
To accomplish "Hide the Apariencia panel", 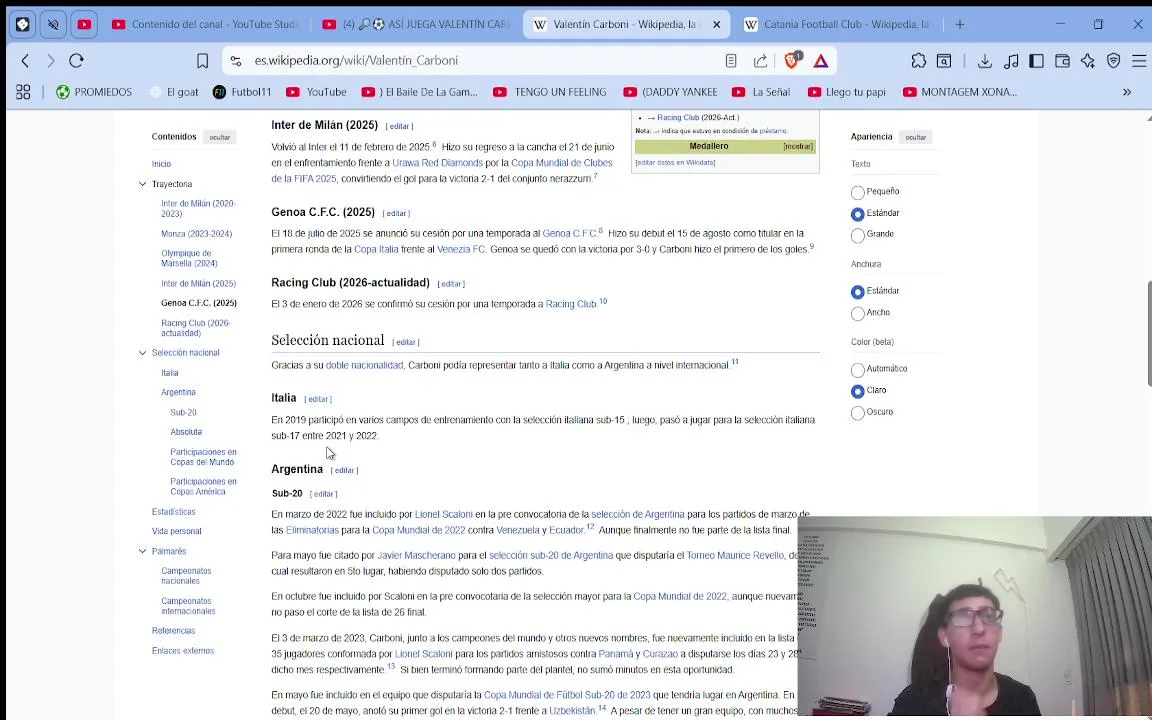I will coord(915,137).
